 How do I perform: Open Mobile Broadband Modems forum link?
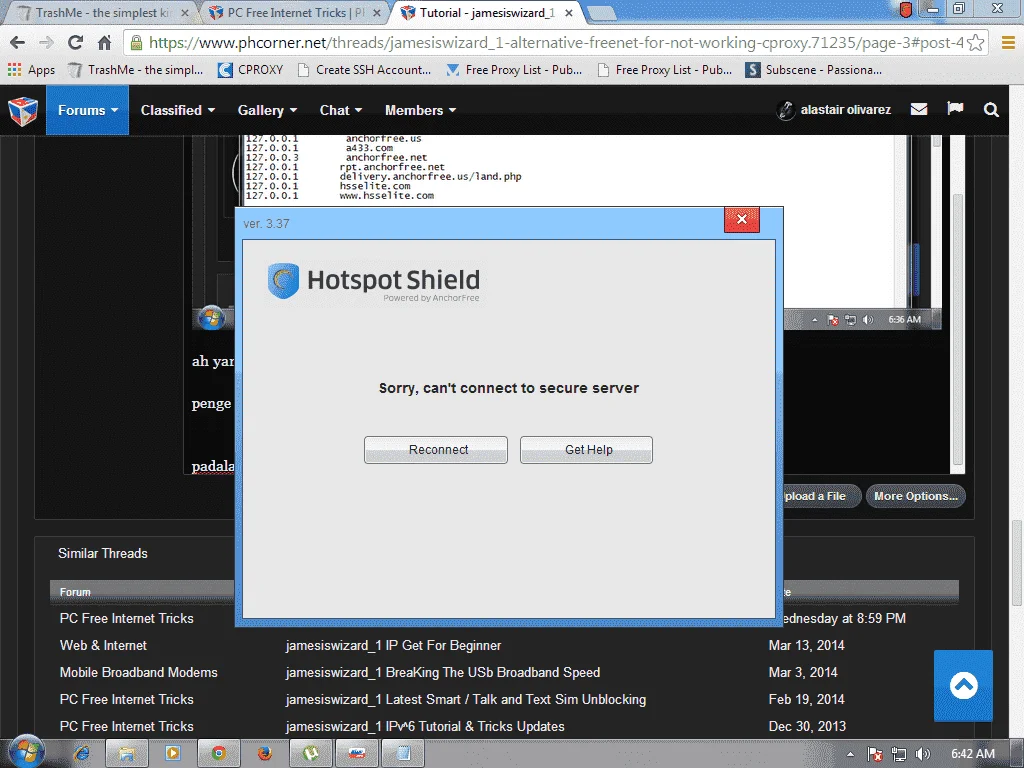138,673
